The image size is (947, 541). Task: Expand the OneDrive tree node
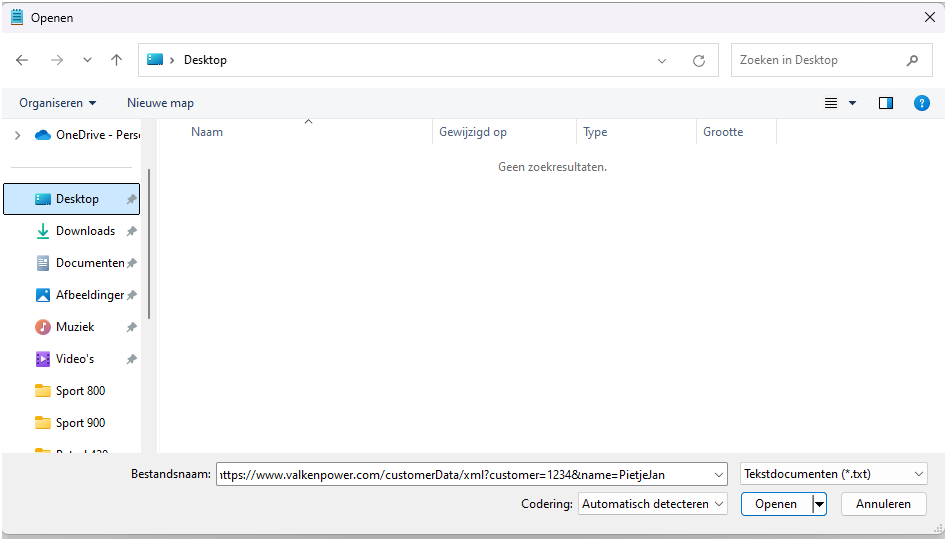coord(17,135)
